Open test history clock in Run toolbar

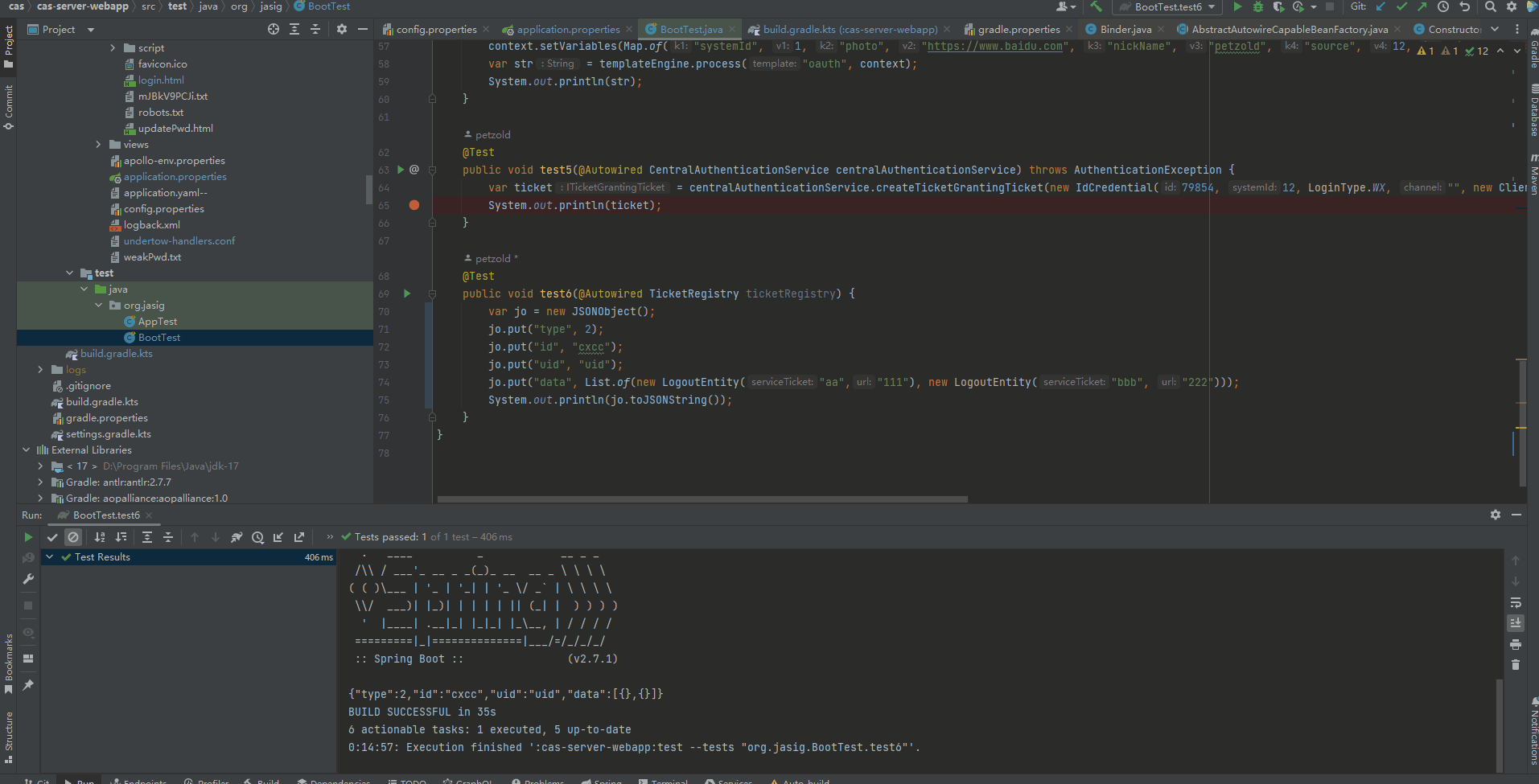[257, 537]
